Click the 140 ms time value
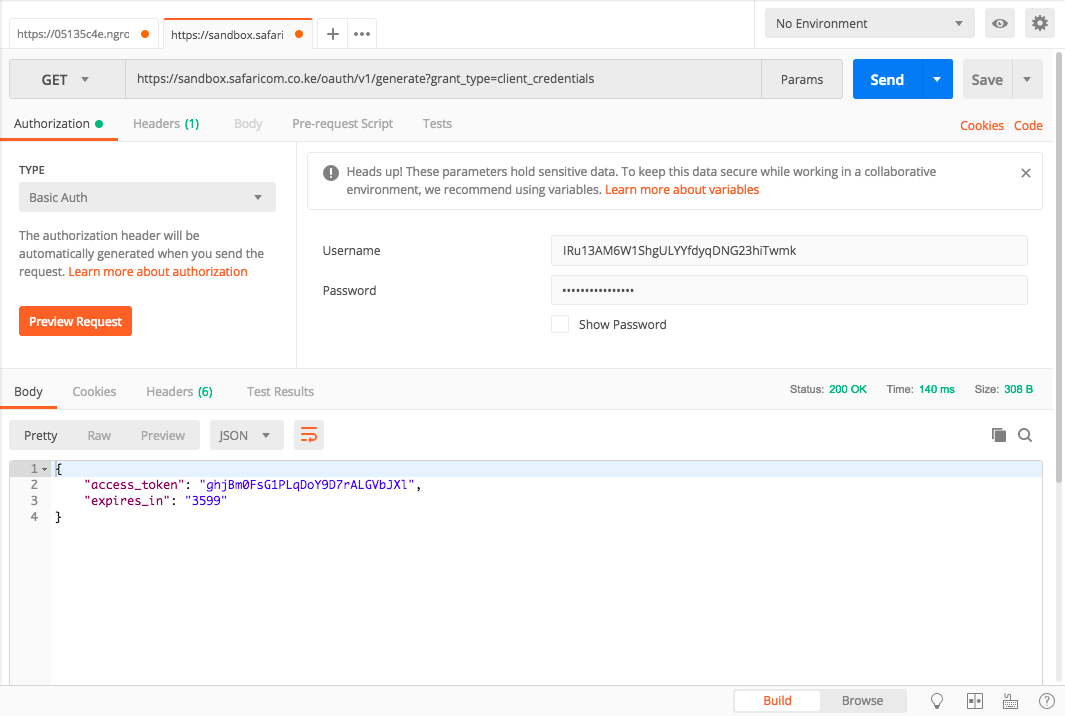Viewport: 1065px width, 716px height. pyautogui.click(x=937, y=389)
